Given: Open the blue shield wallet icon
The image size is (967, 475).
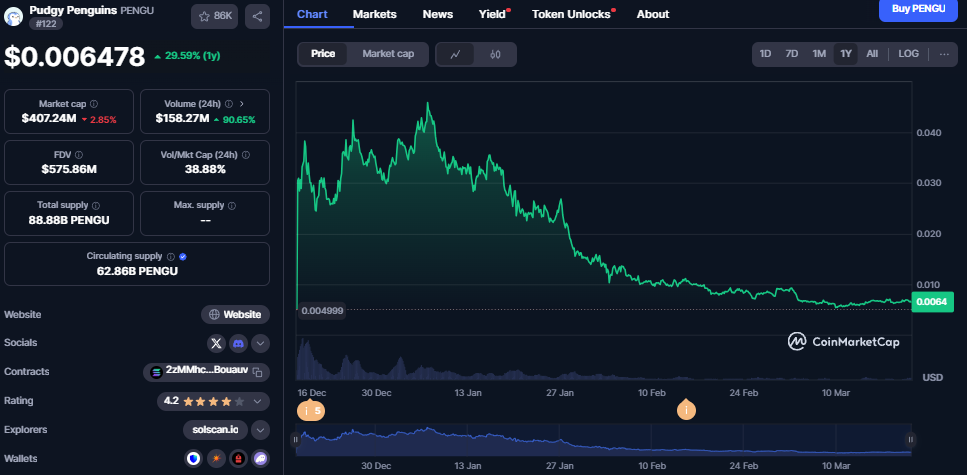Looking at the screenshot, I should point(194,458).
